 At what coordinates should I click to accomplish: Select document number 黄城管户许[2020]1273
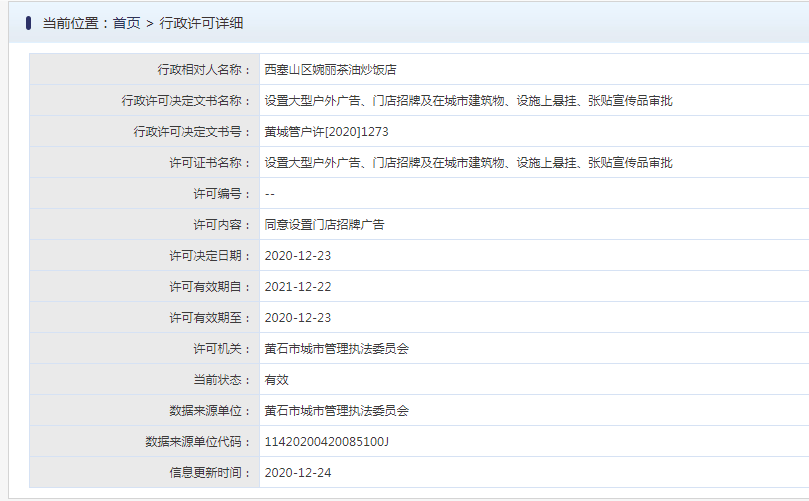click(x=327, y=132)
